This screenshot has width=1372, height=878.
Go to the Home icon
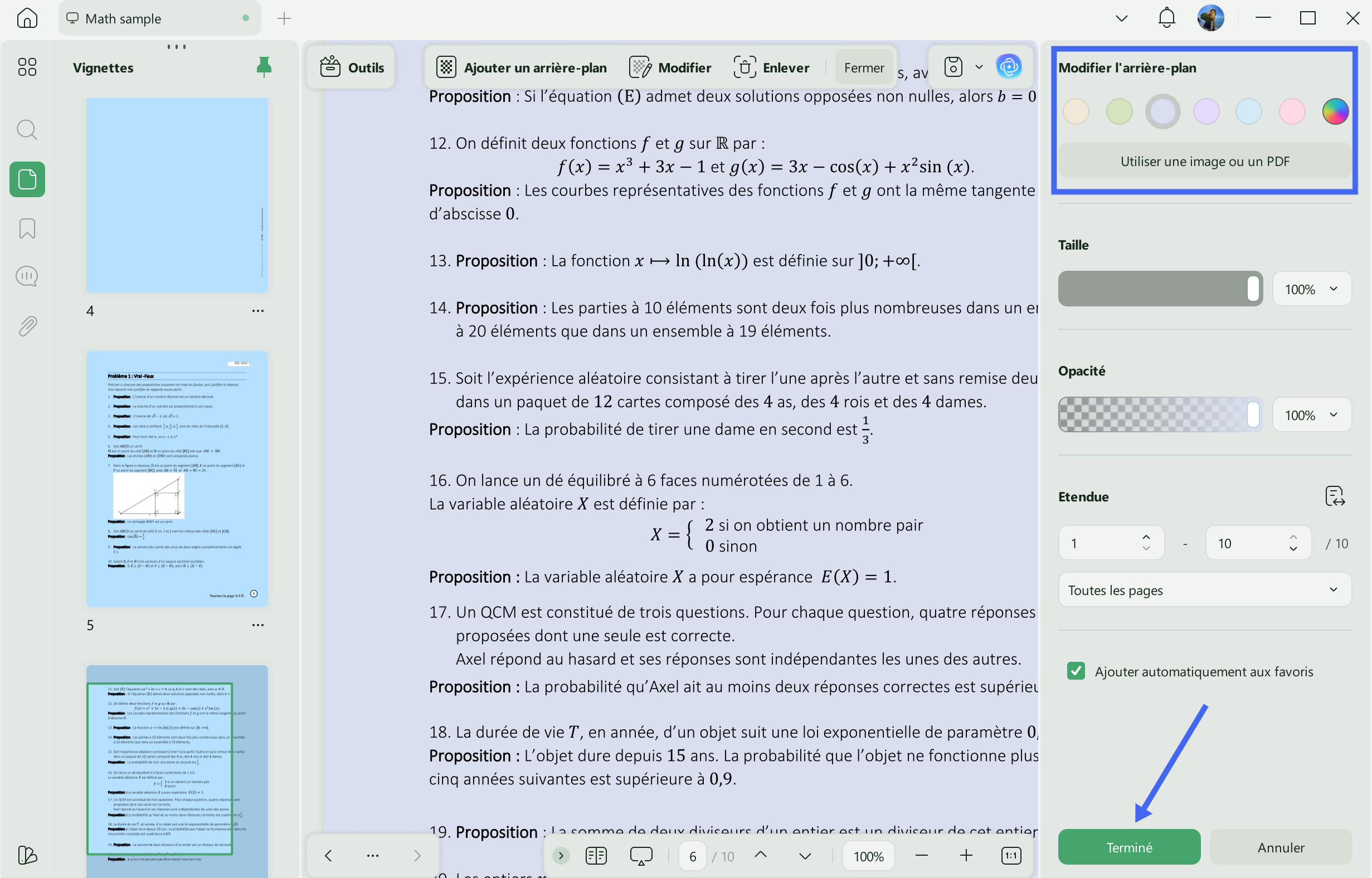coord(27,18)
